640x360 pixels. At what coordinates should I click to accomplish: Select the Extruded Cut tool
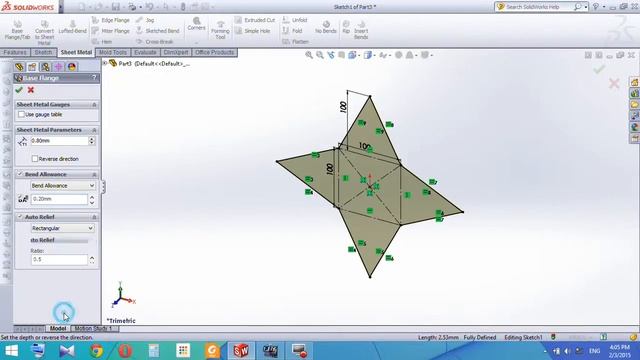(255, 20)
